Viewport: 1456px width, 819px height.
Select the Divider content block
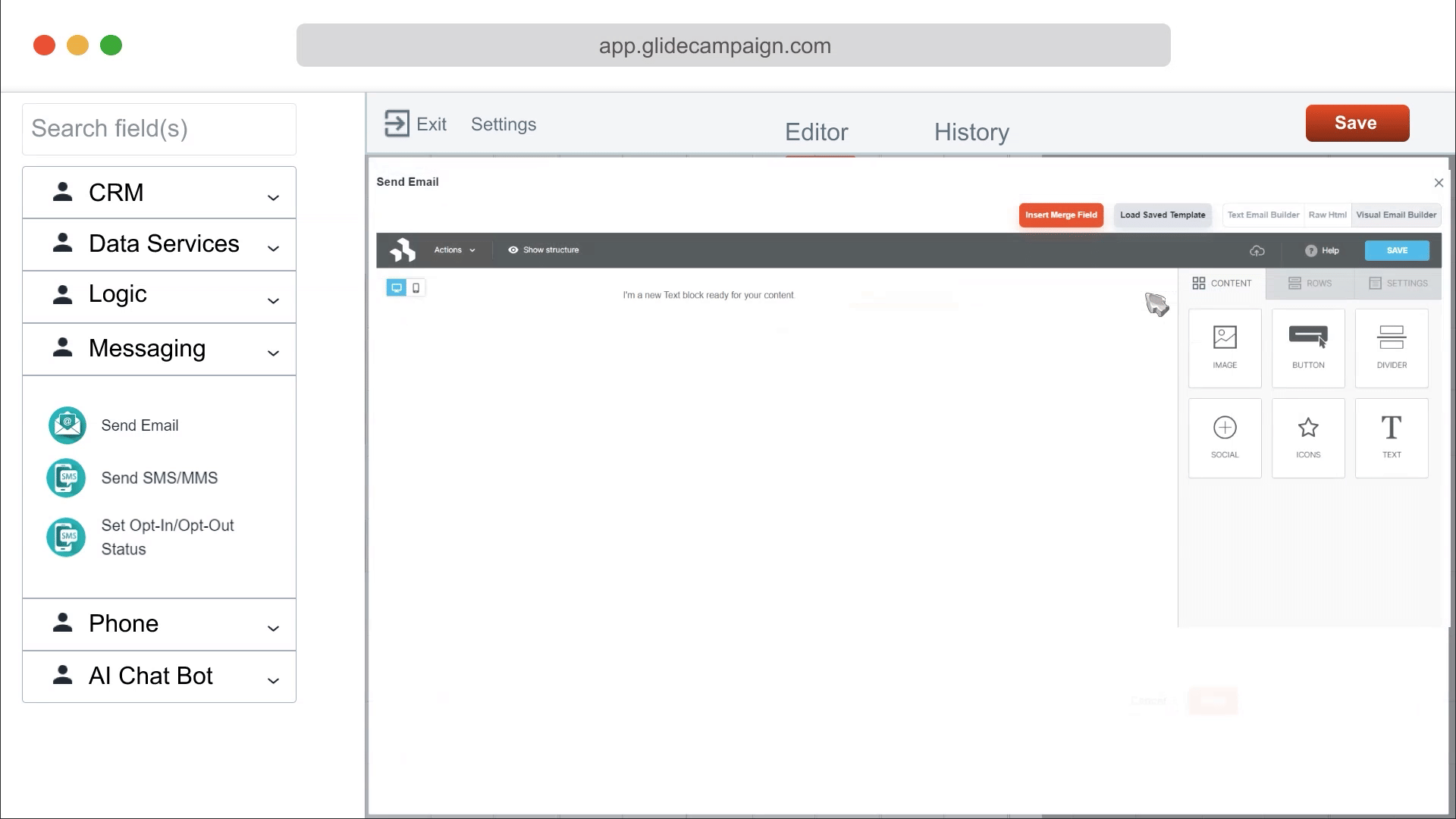[1392, 348]
